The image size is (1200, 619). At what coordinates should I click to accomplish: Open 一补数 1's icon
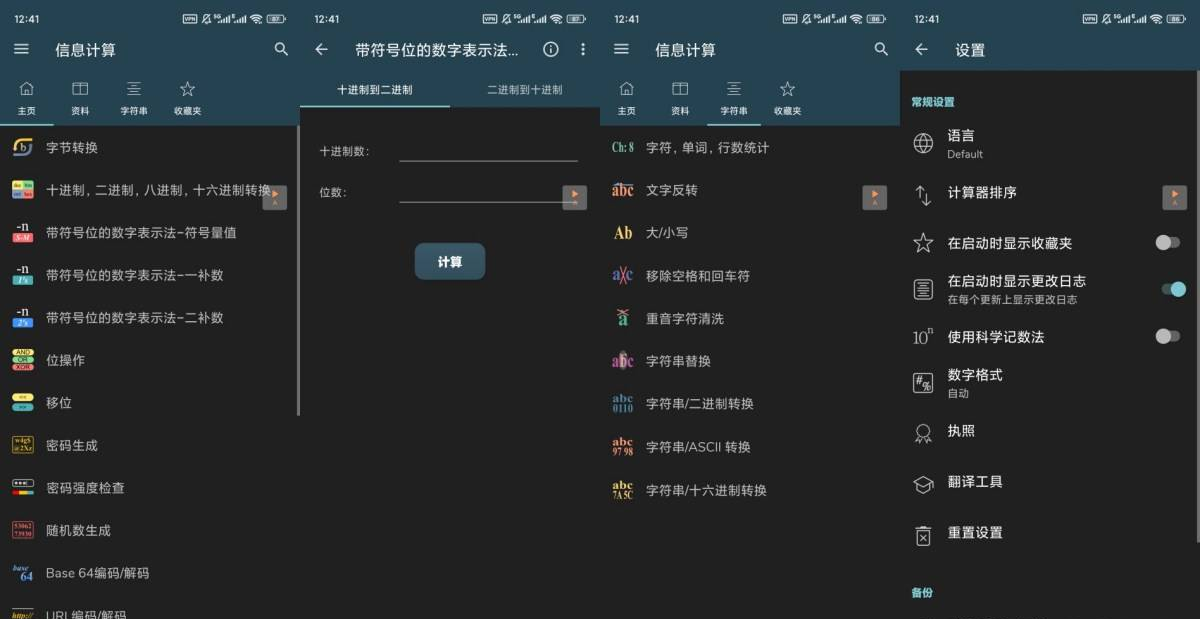[23, 275]
